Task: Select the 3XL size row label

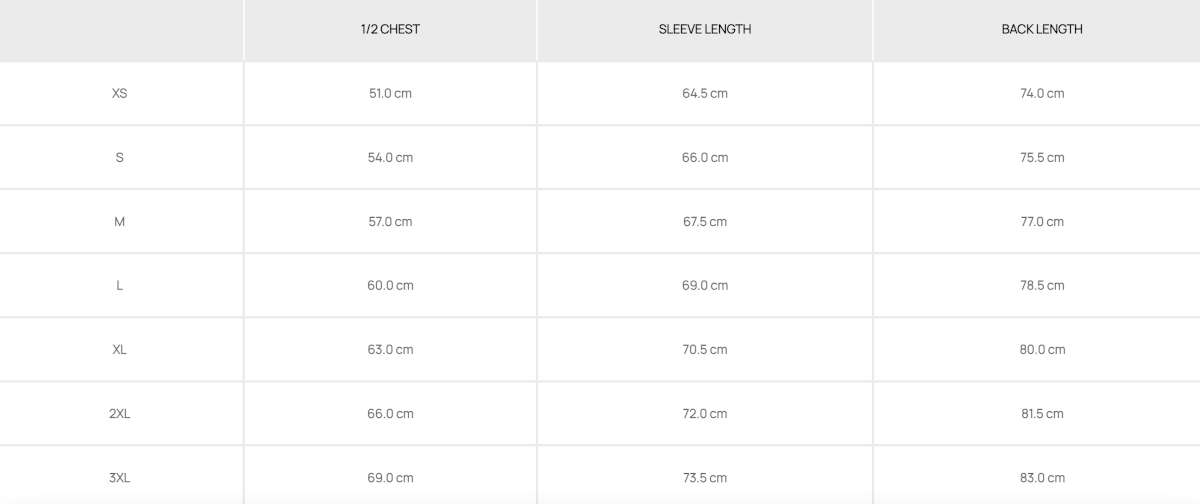Action: 120,477
